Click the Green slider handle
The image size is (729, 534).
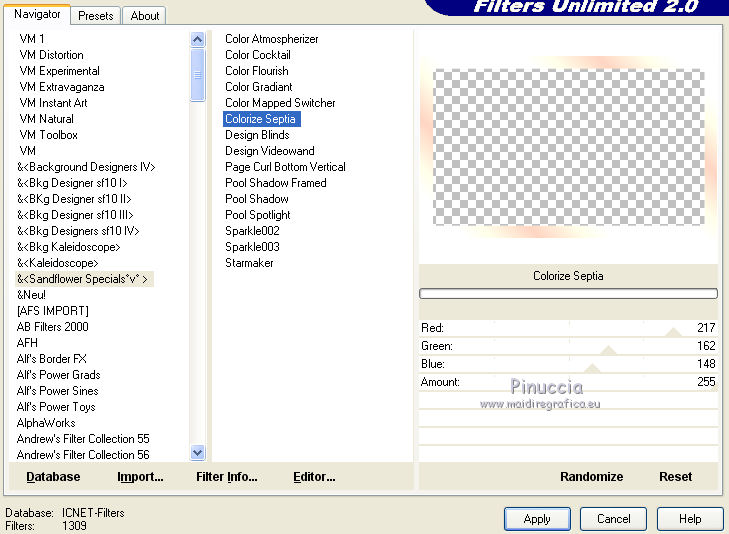[x=608, y=349]
